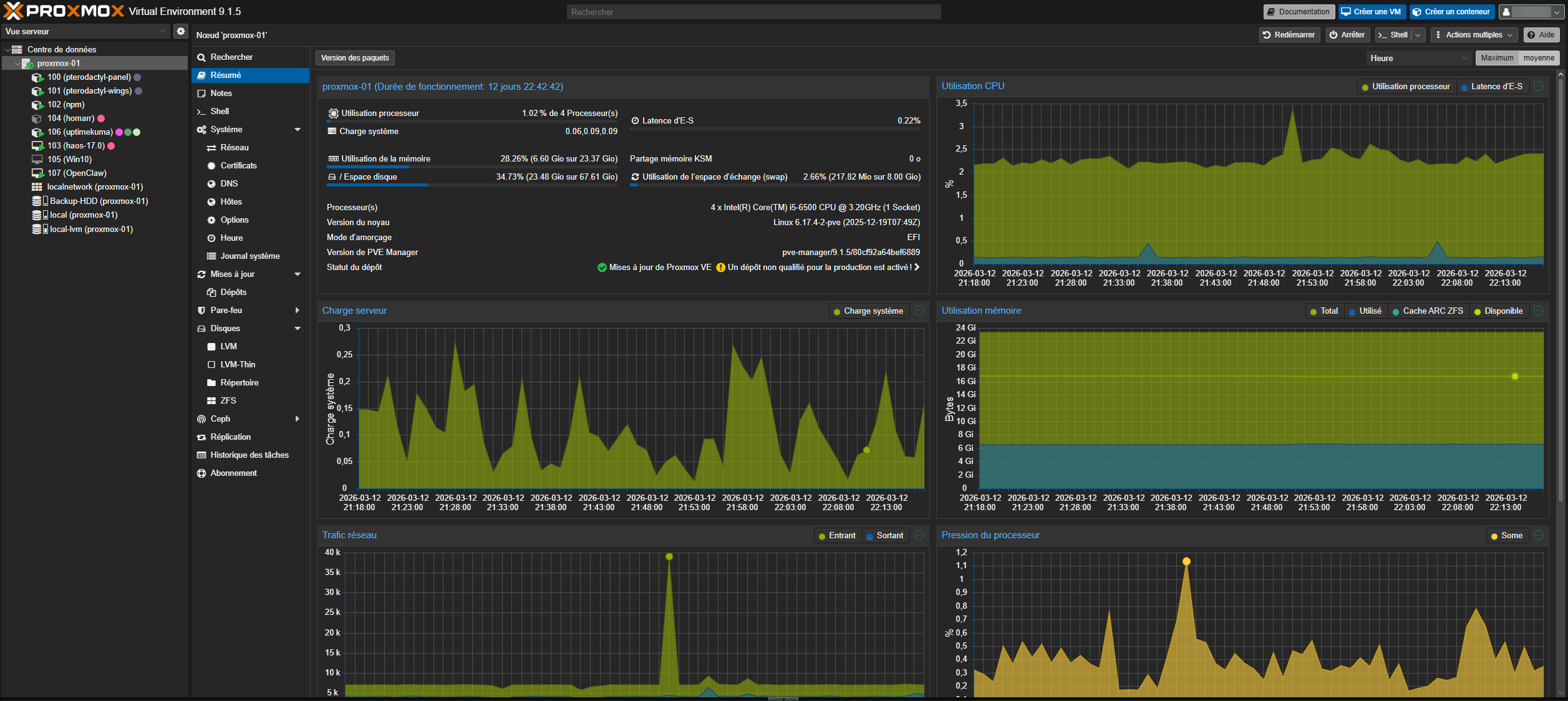1568x701 pixels.
Task: Open Historique des tâches entry
Action: click(x=249, y=455)
